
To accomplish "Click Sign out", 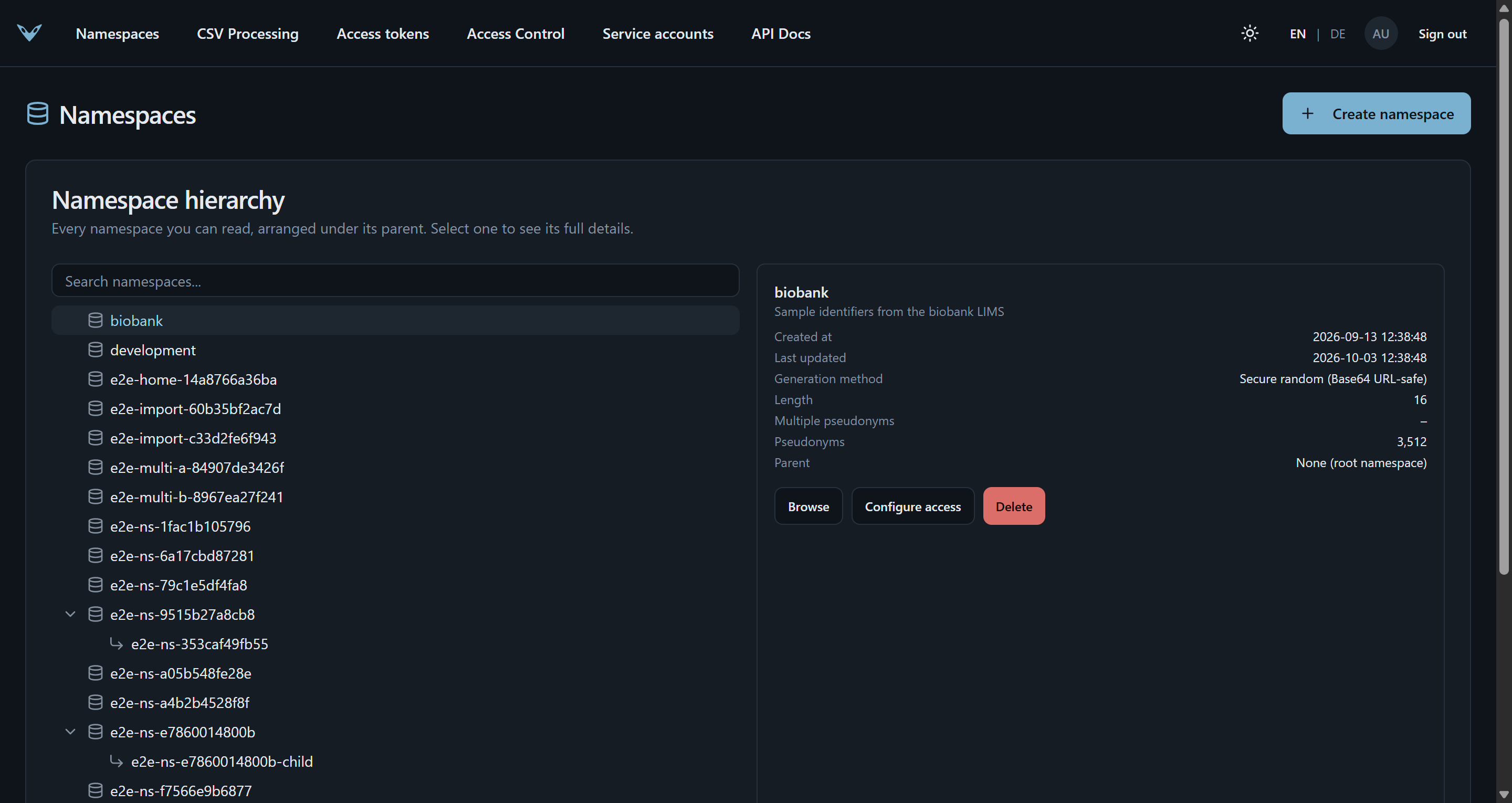I will (x=1442, y=34).
